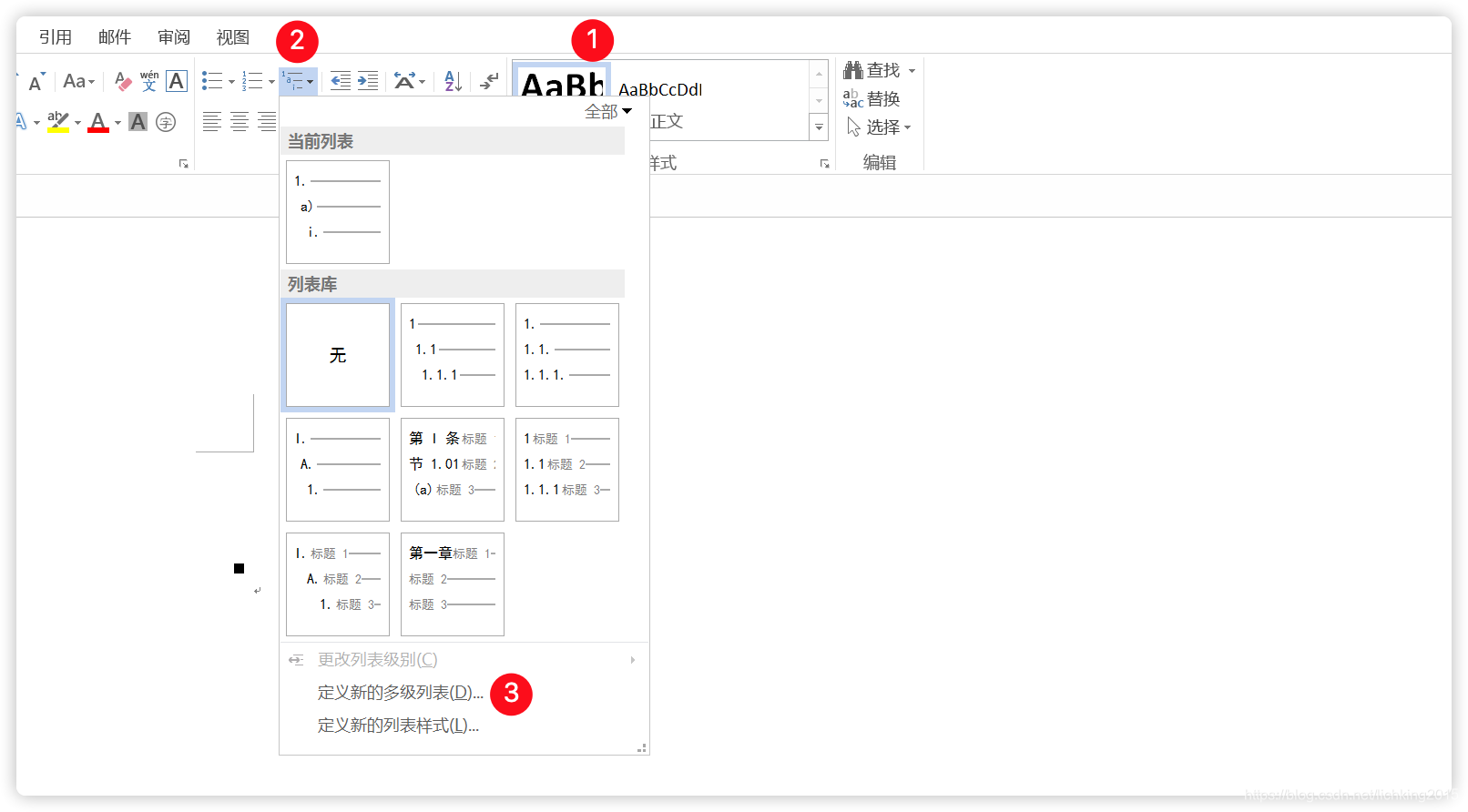Screen dimensions: 1468x812
Task: Choose the 1 标题 1 heading list style
Action: click(x=567, y=470)
